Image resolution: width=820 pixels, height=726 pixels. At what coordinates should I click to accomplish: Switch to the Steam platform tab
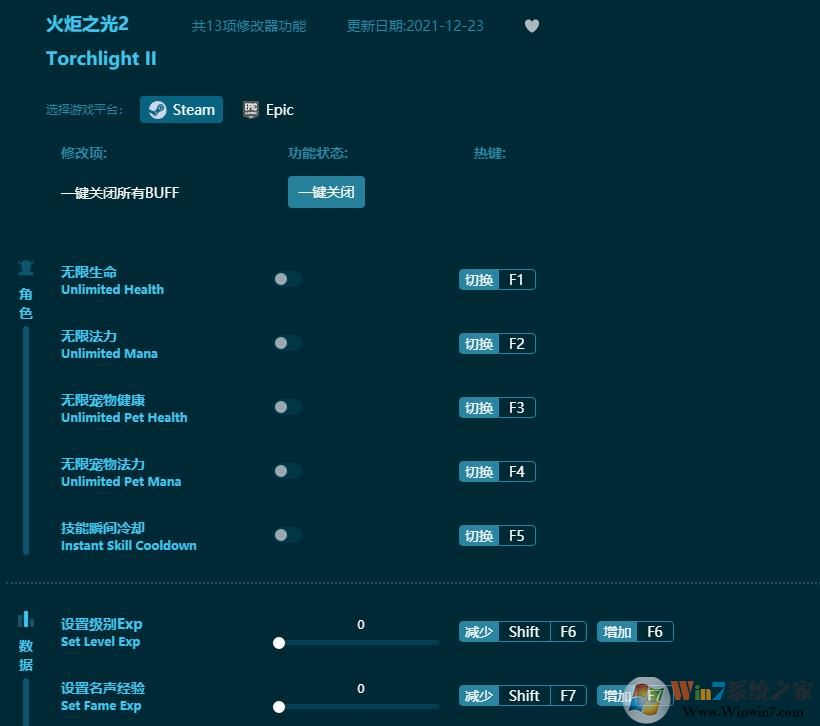(x=181, y=110)
